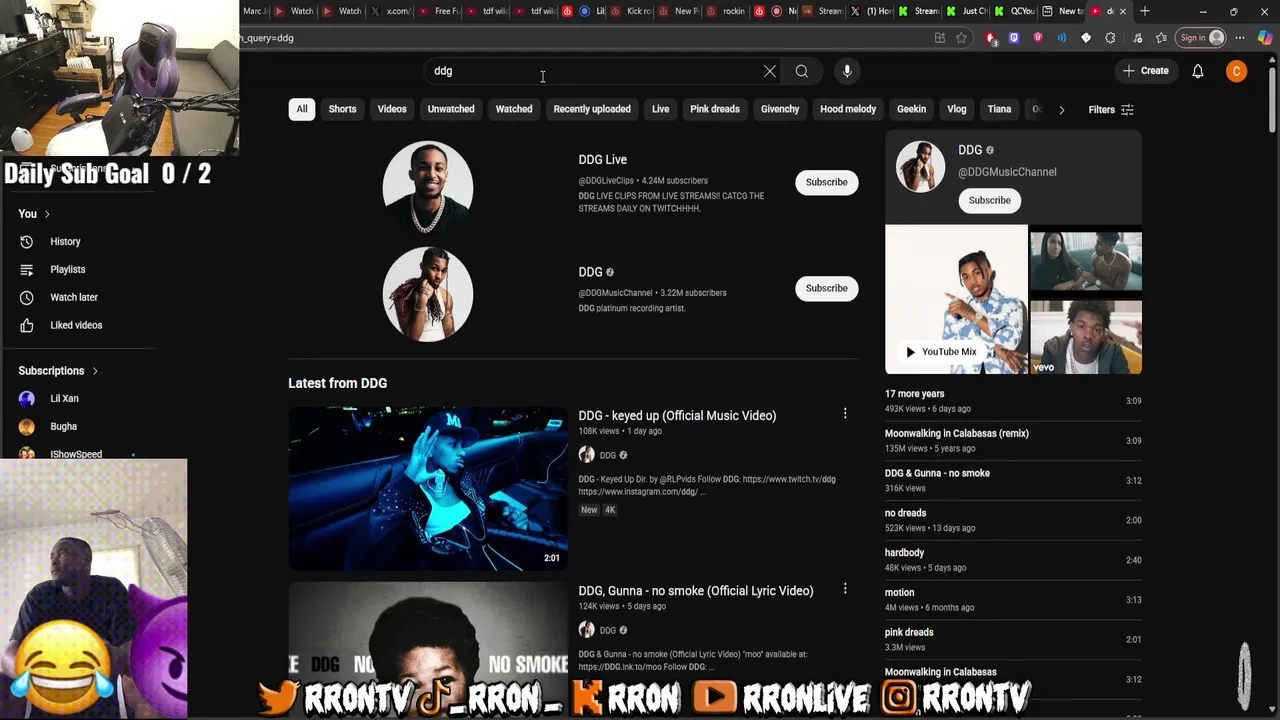
Task: Select the Hood melody filter chip
Action: pyautogui.click(x=848, y=109)
